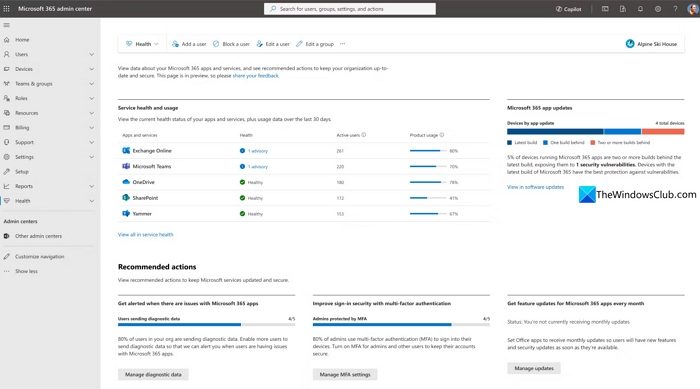
Task: Click orange Two or more builds behind segment
Action: click(x=663, y=131)
